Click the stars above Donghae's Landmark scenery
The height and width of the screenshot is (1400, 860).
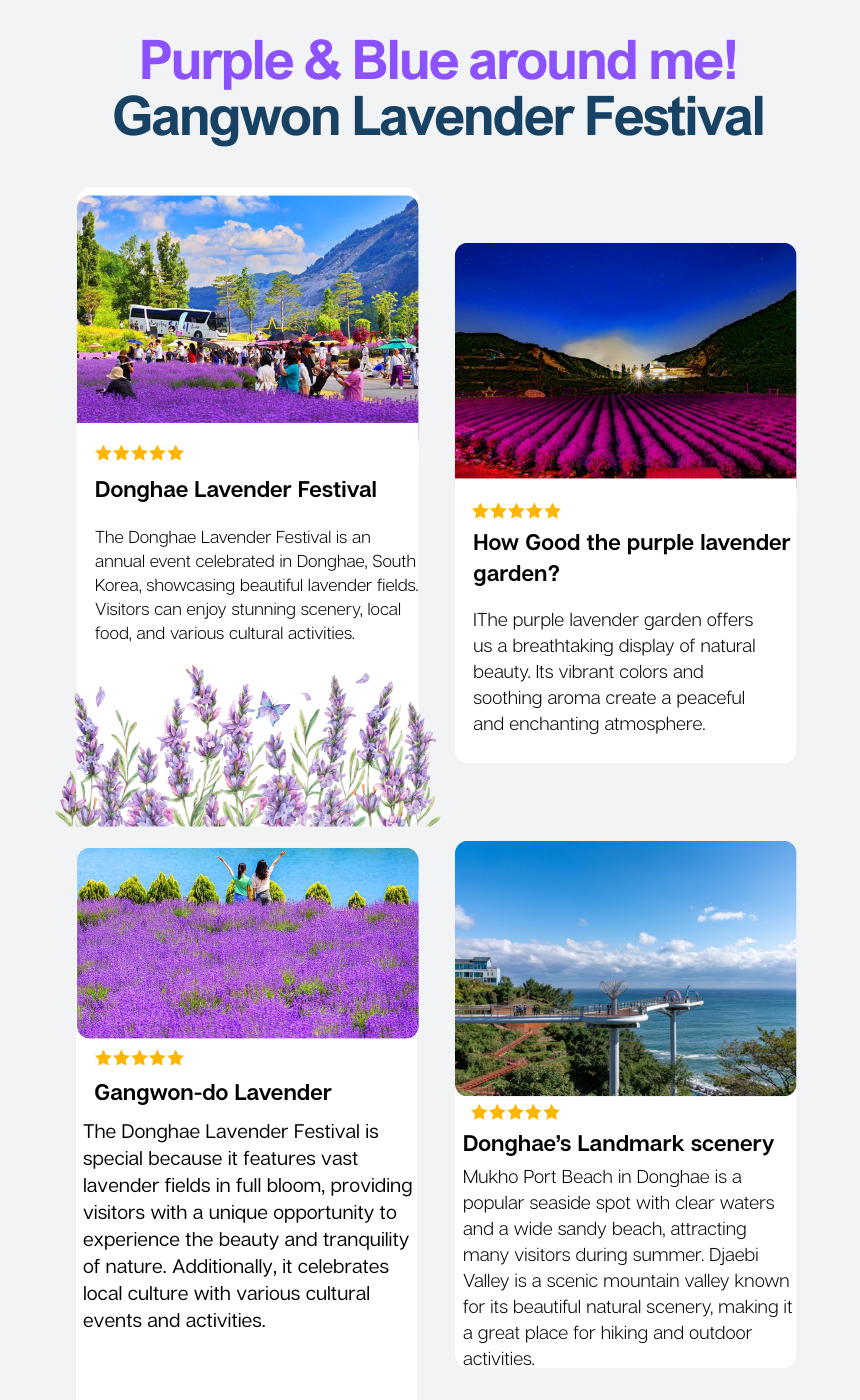tap(515, 1112)
